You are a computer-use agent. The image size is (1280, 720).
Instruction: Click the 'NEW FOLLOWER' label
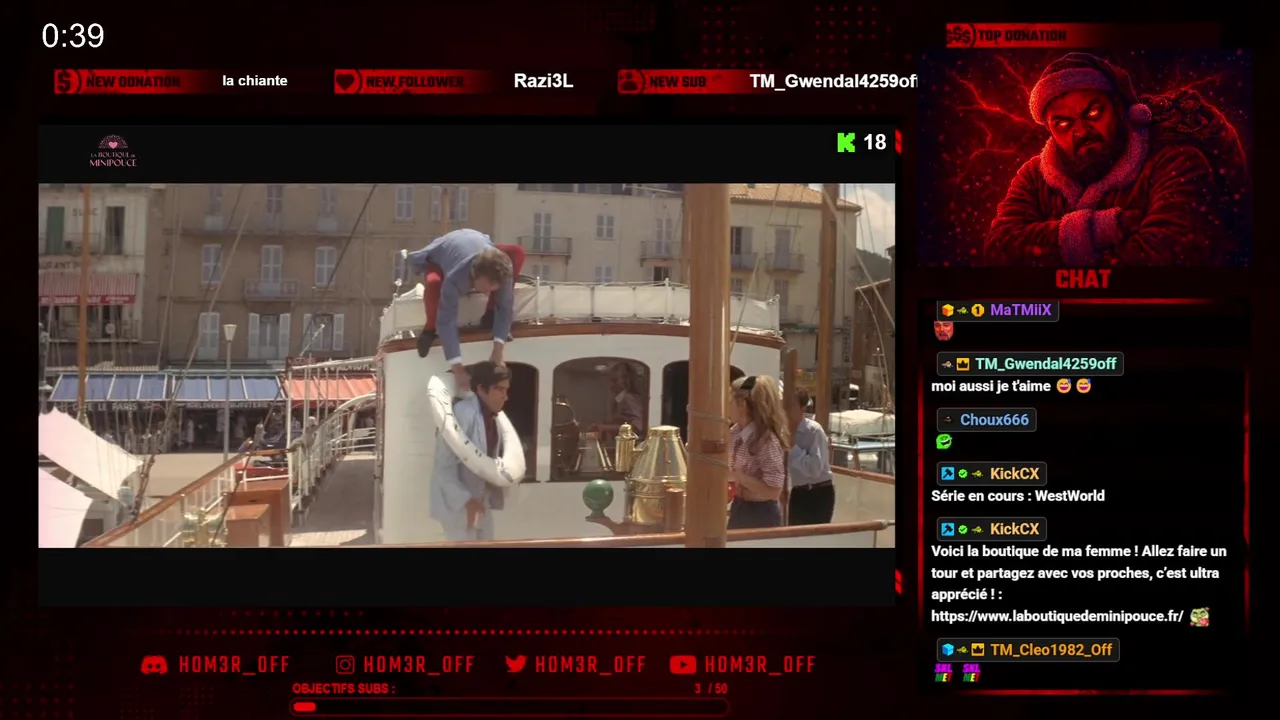(x=414, y=82)
